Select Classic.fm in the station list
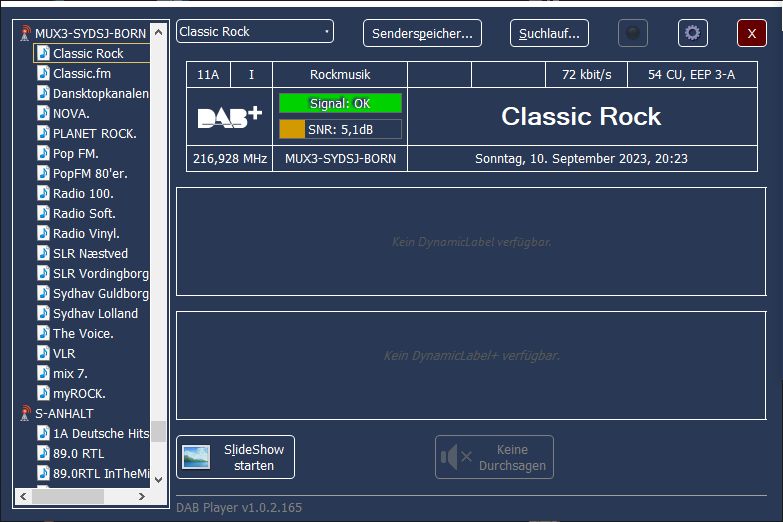This screenshot has height=522, width=783. pyautogui.click(x=81, y=73)
